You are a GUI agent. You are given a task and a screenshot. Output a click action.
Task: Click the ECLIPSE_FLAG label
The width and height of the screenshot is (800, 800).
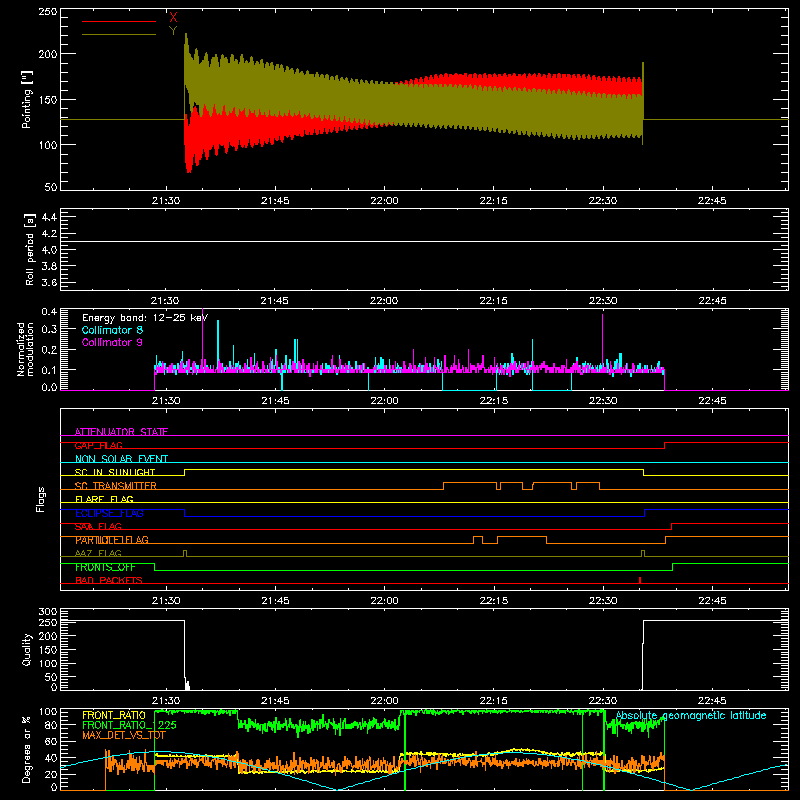tap(109, 513)
